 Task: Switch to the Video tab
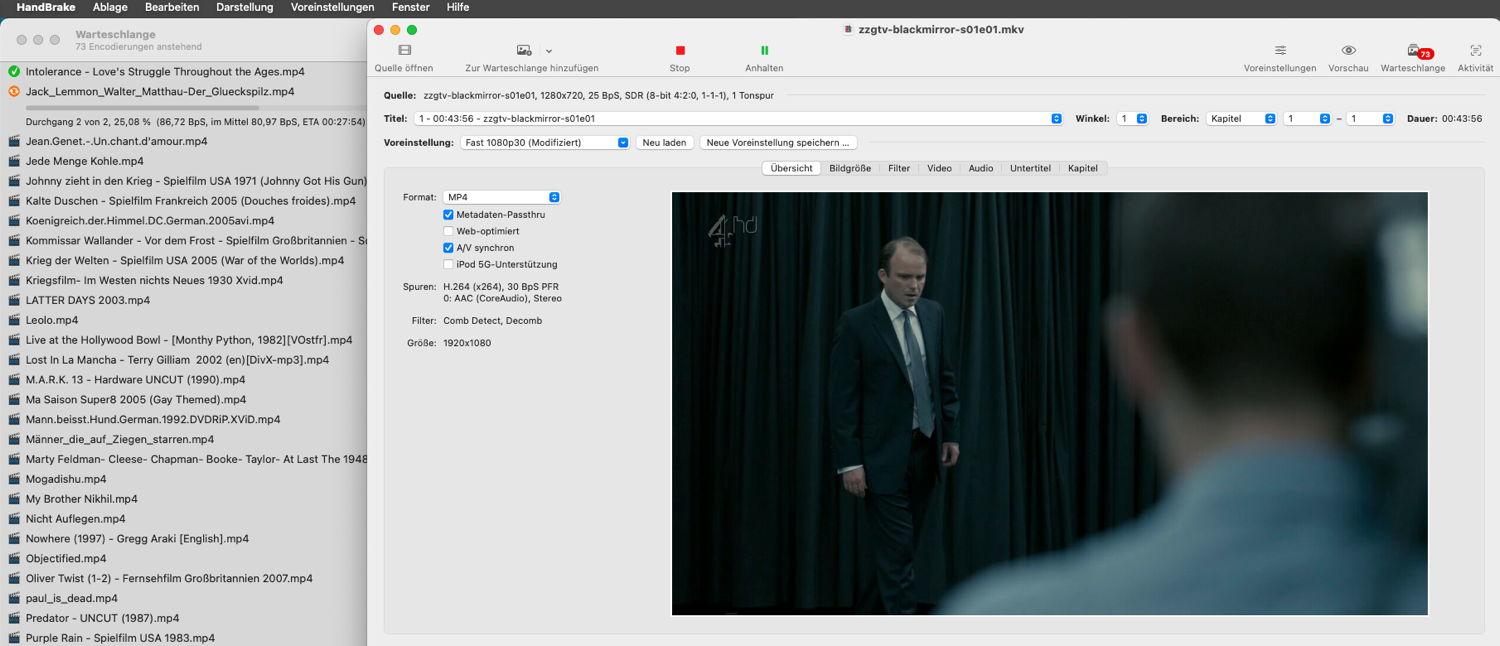coord(939,168)
